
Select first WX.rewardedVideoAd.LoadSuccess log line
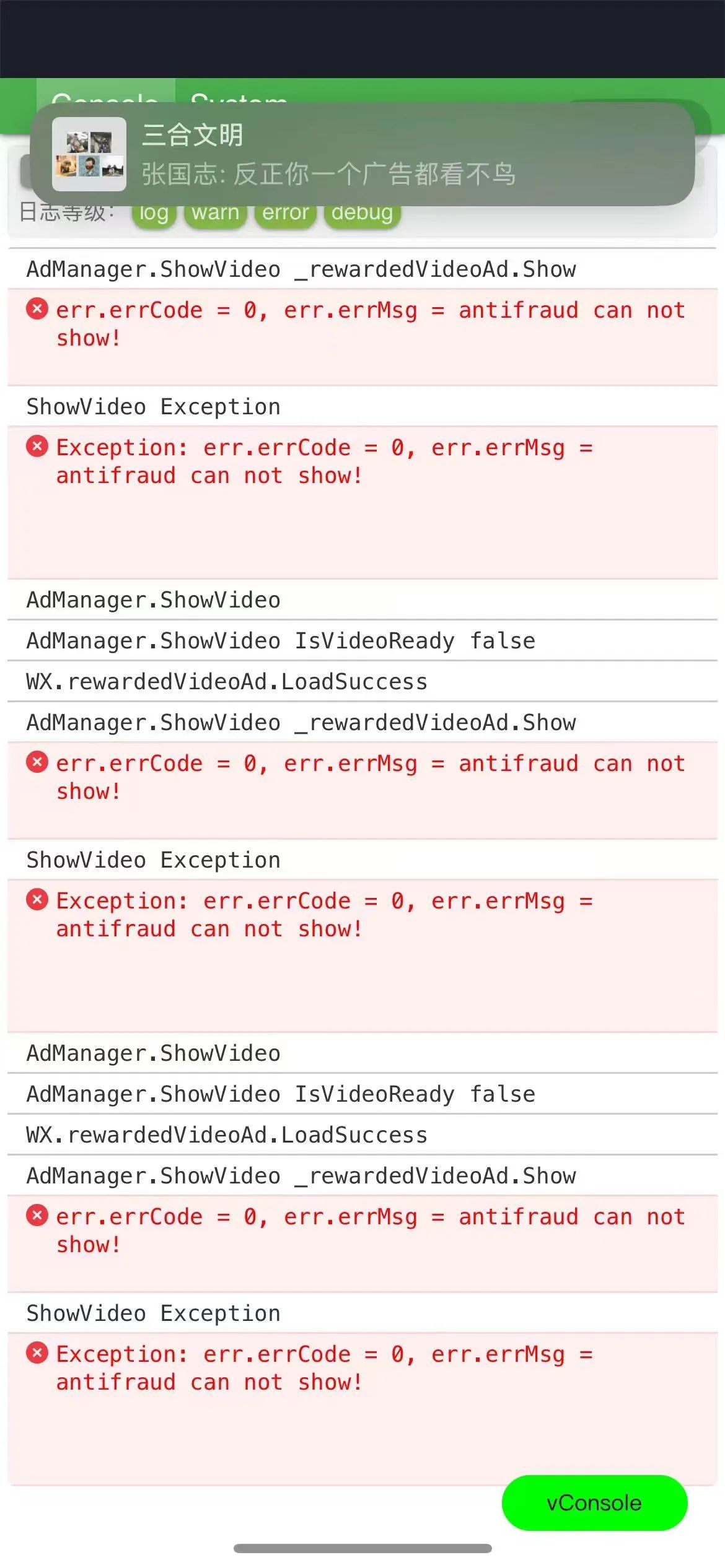362,681
